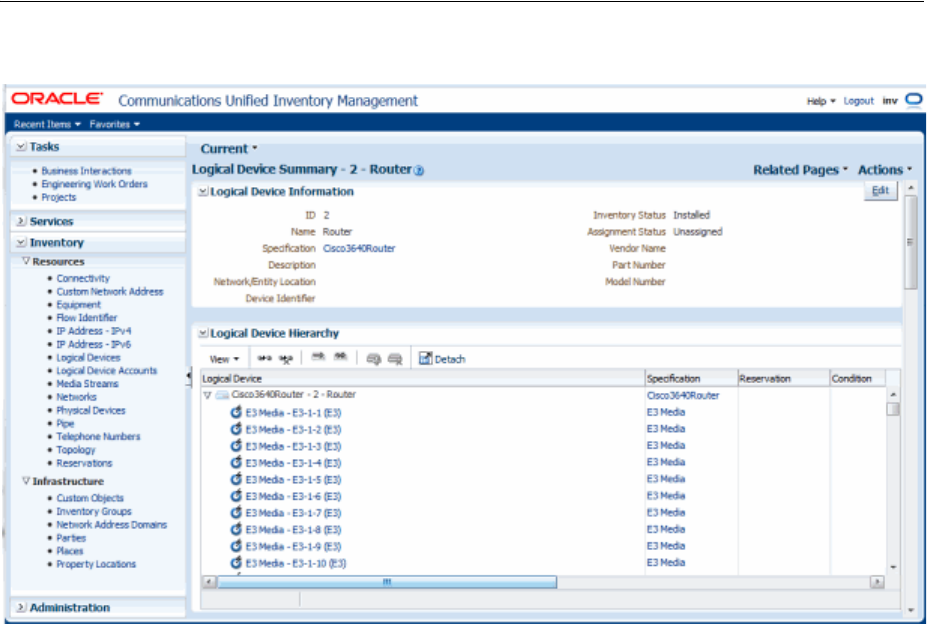927x624 pixels.
Task: Click the left panel splitter collapse handle
Action: (x=189, y=376)
